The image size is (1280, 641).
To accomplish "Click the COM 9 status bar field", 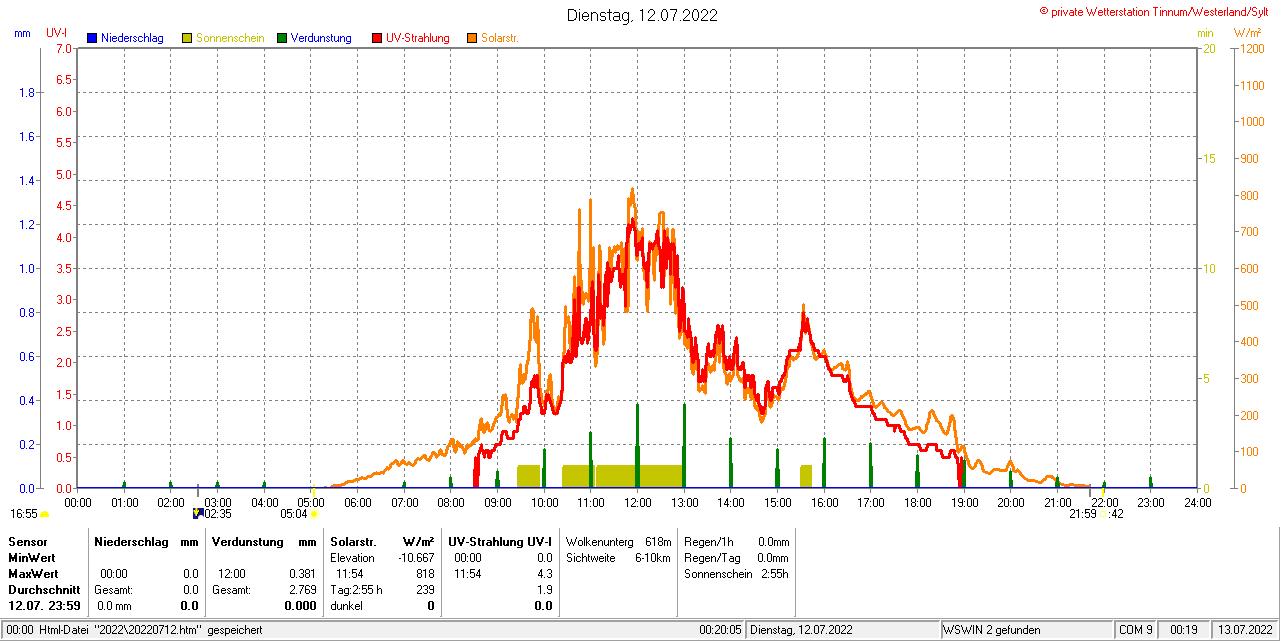I will pos(1136,630).
